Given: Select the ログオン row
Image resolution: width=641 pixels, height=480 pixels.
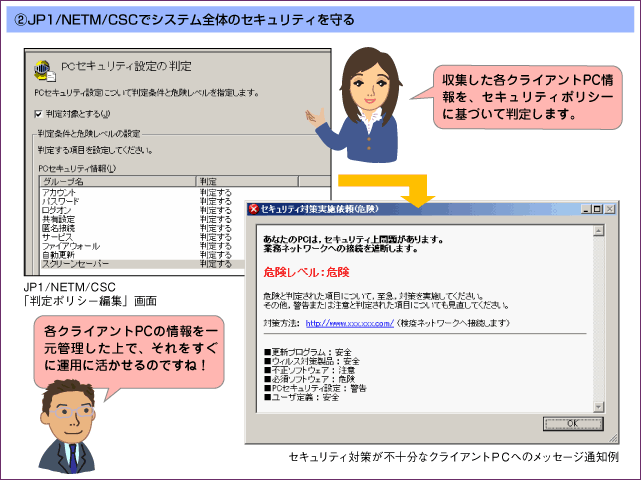Looking at the screenshot, I should point(143,210).
